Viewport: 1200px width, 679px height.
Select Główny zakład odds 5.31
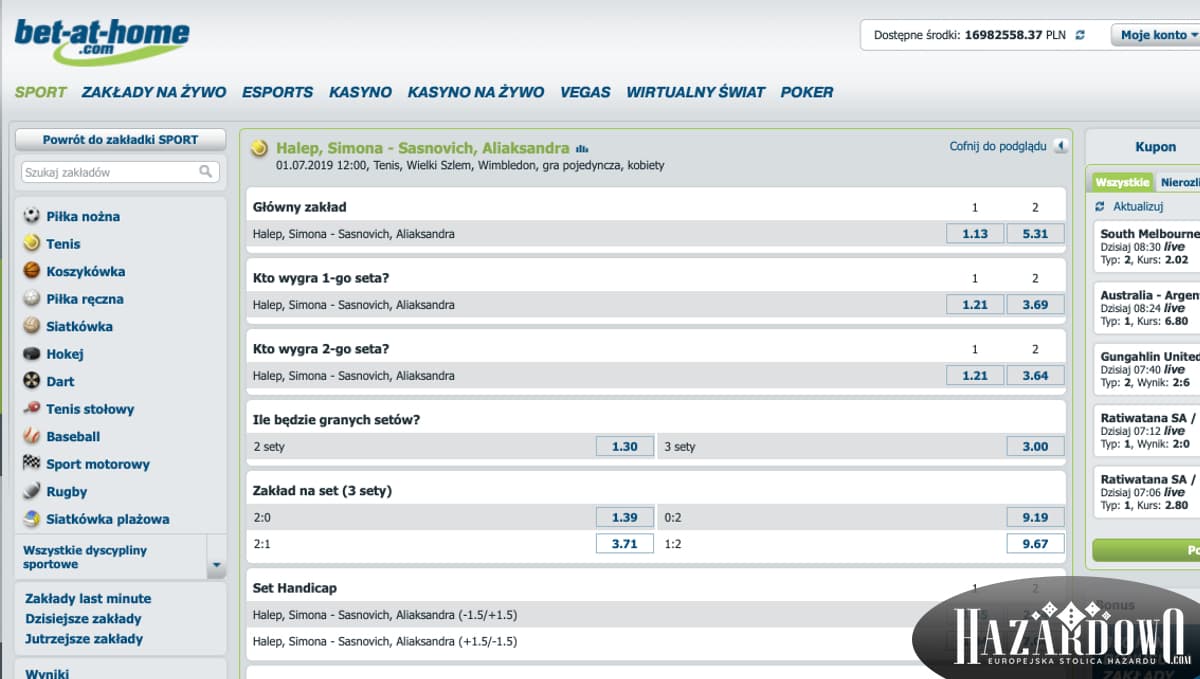[x=1035, y=234]
